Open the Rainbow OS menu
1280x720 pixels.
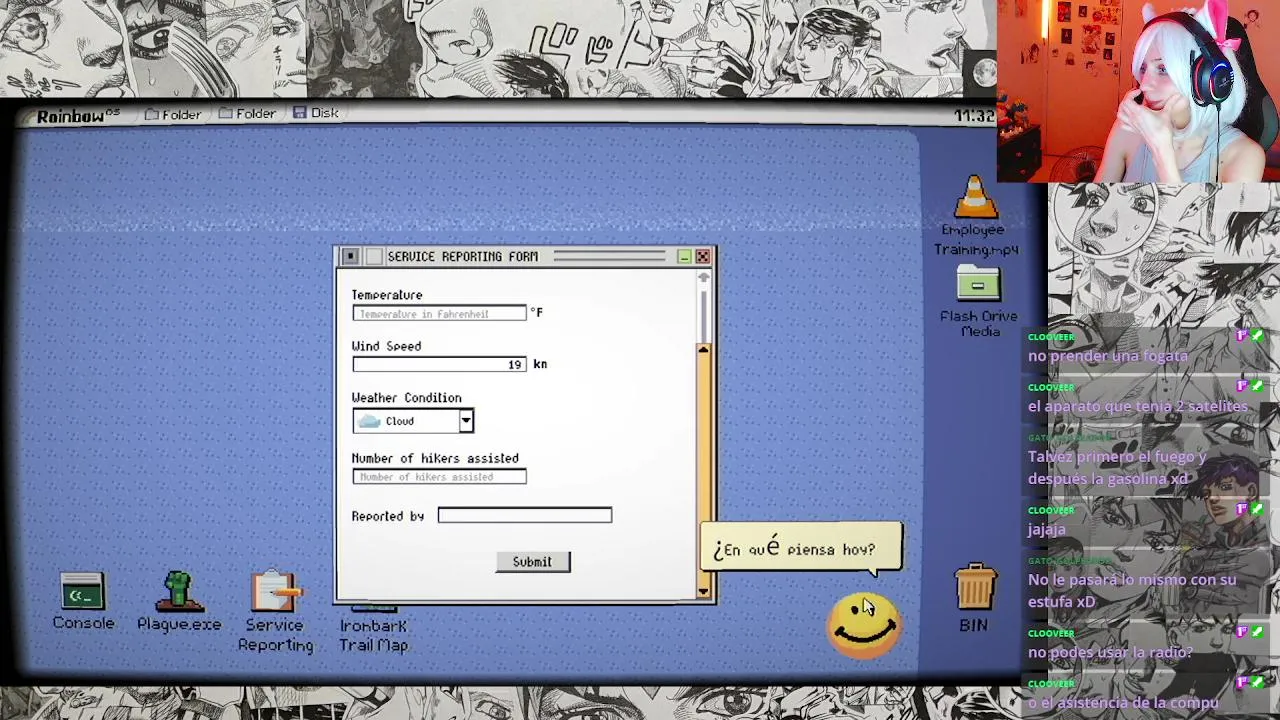tap(78, 116)
